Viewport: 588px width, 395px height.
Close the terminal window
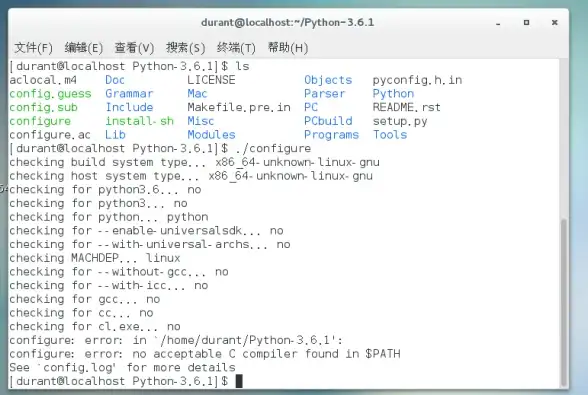[x=555, y=23]
